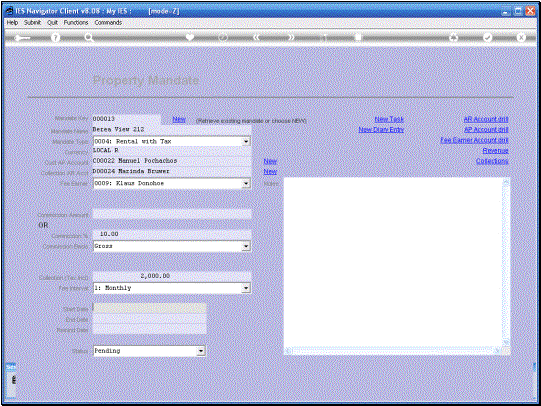Click the Start Date input field

[x=150, y=308]
